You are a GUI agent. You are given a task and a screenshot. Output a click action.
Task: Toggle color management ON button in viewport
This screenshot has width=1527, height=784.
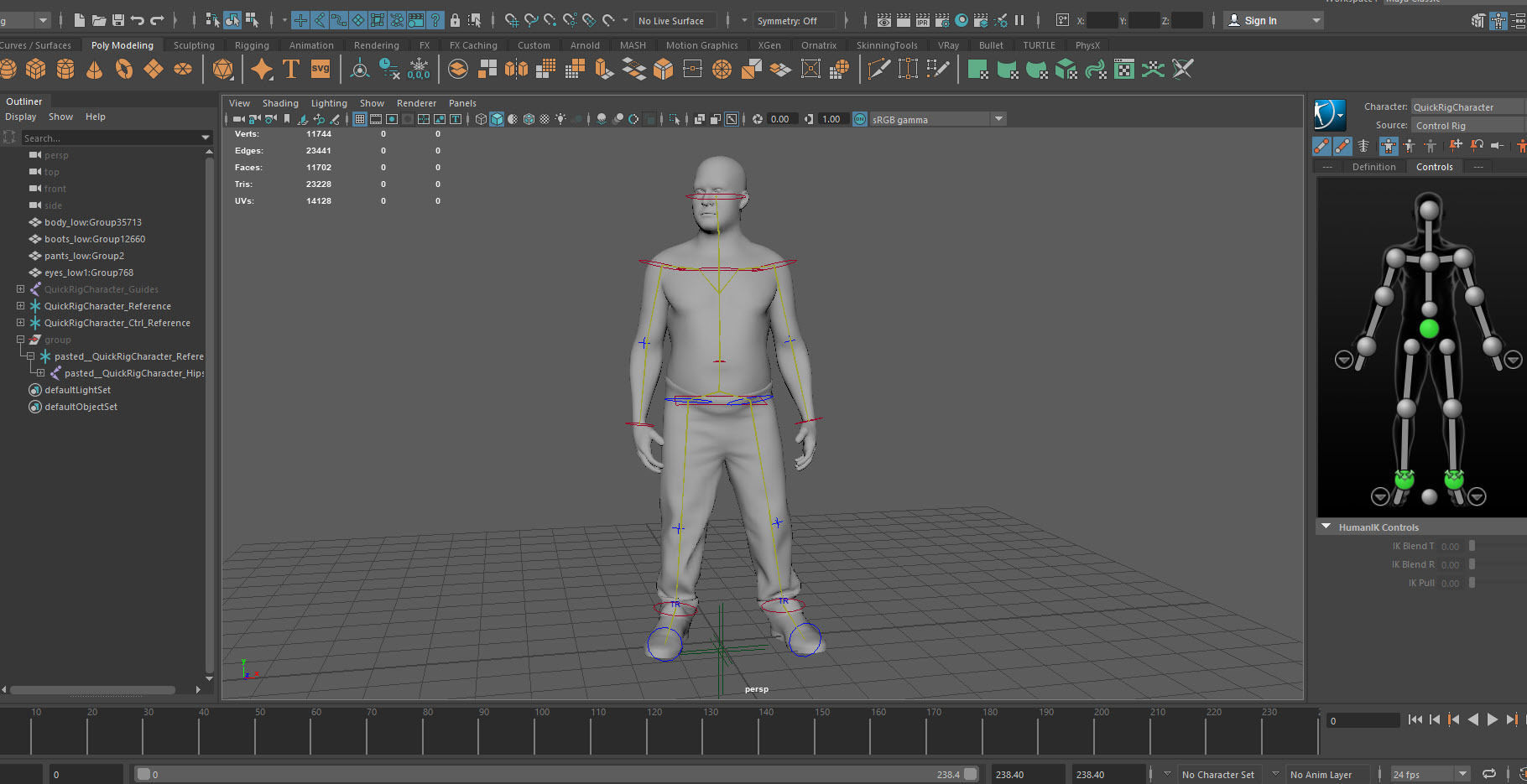click(859, 119)
